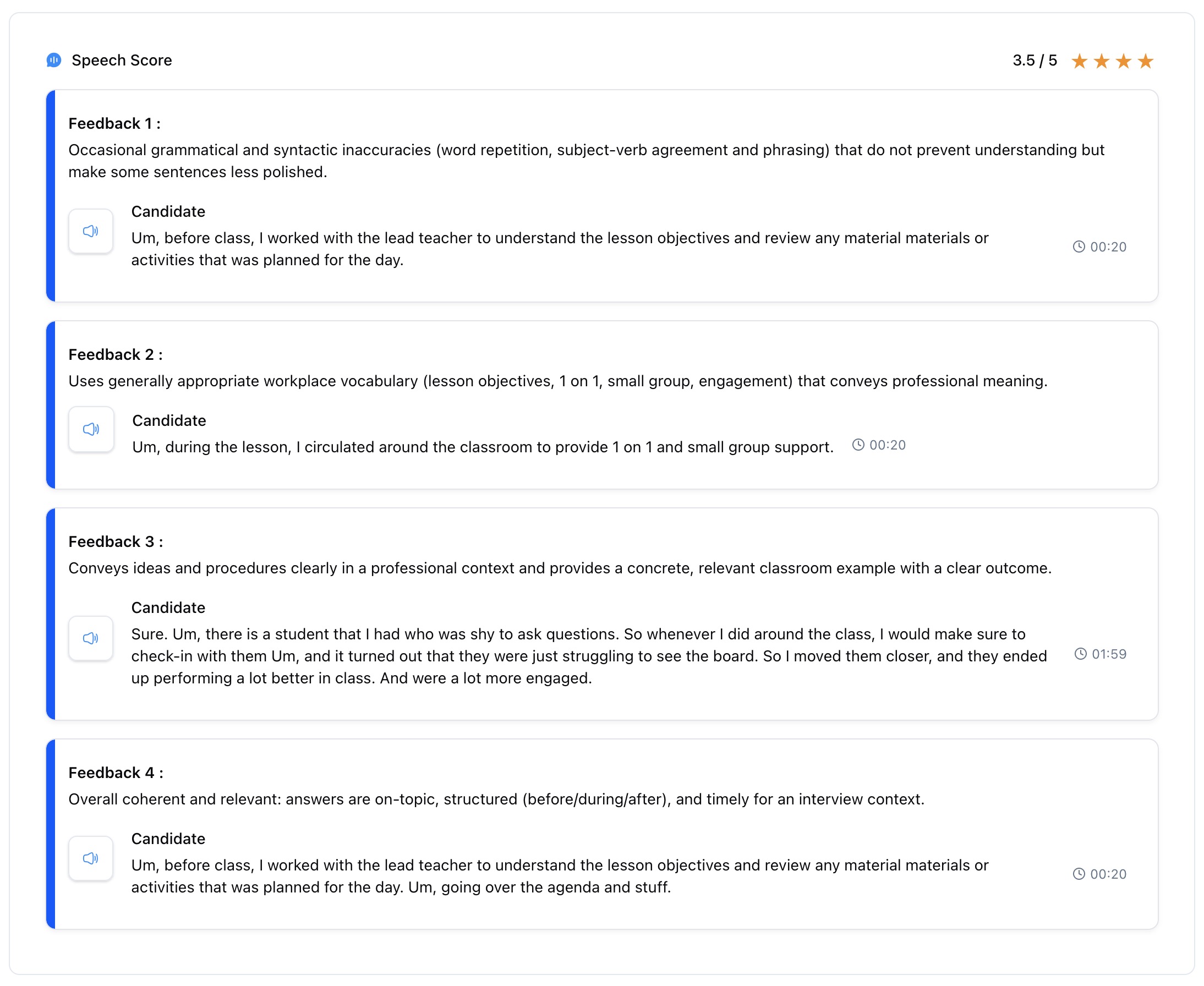Screen dimensions: 1204x986
Task: Click the clock icon in Feedback 1
Action: [1079, 246]
